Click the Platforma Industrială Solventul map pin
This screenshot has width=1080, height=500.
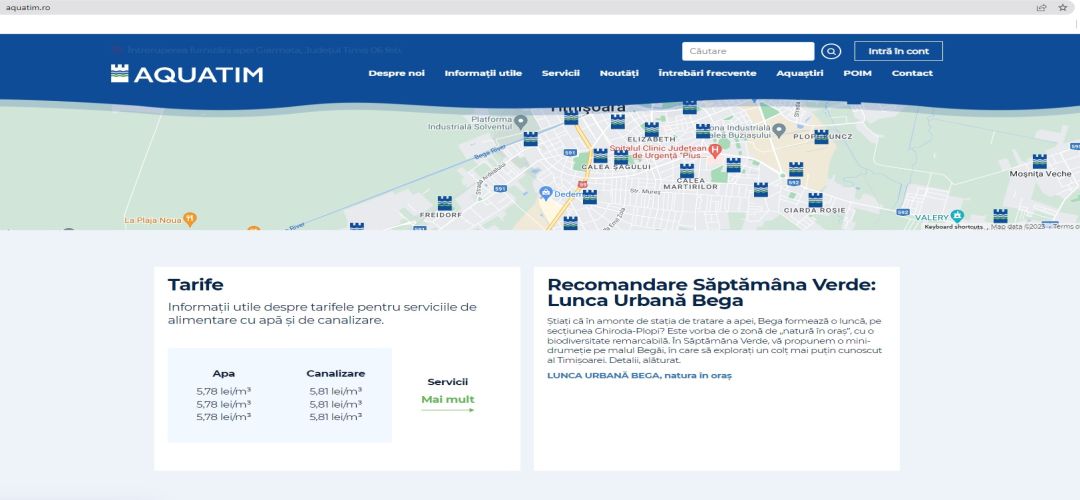[x=521, y=122]
